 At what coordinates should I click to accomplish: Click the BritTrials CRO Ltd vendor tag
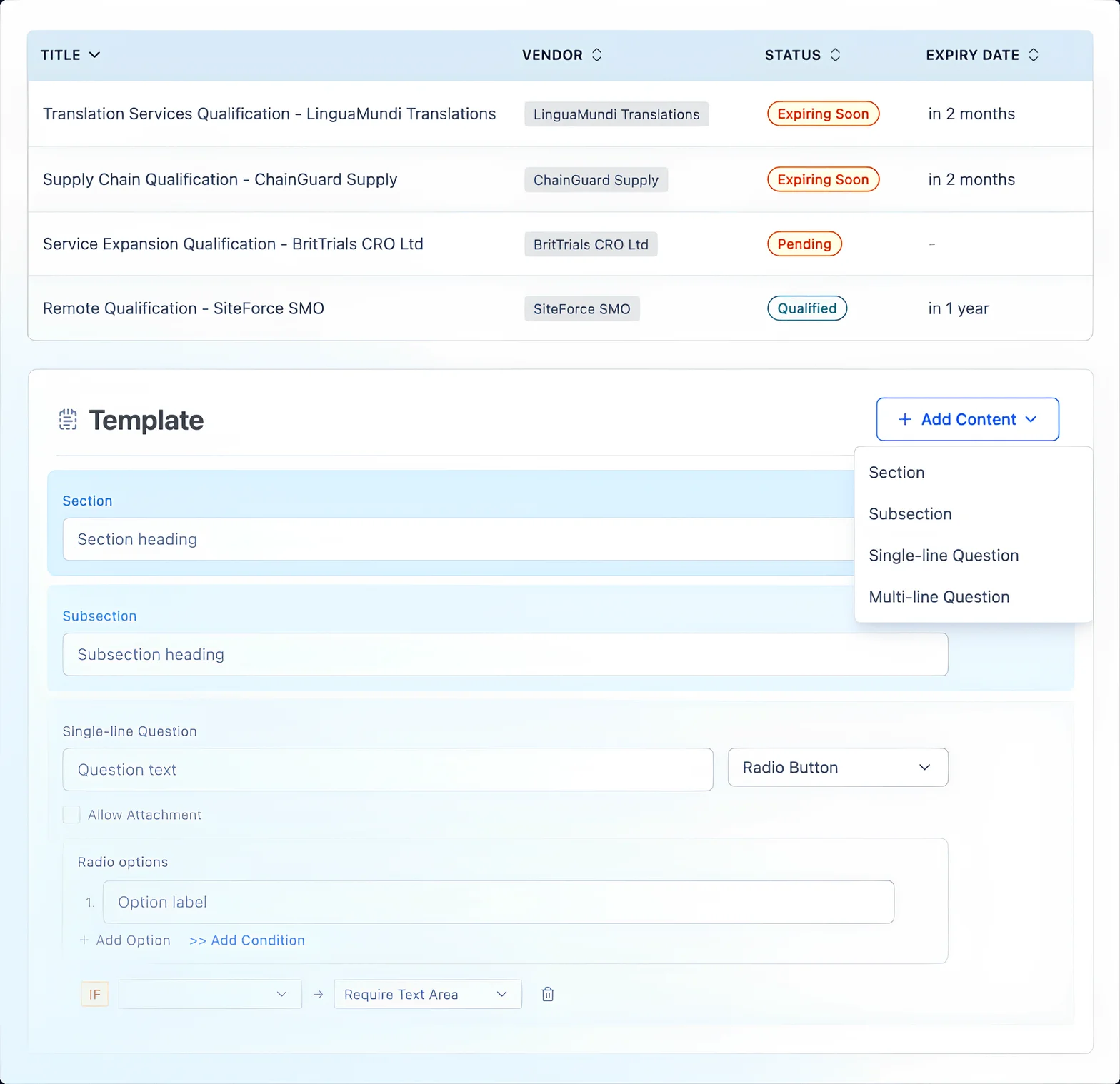591,244
